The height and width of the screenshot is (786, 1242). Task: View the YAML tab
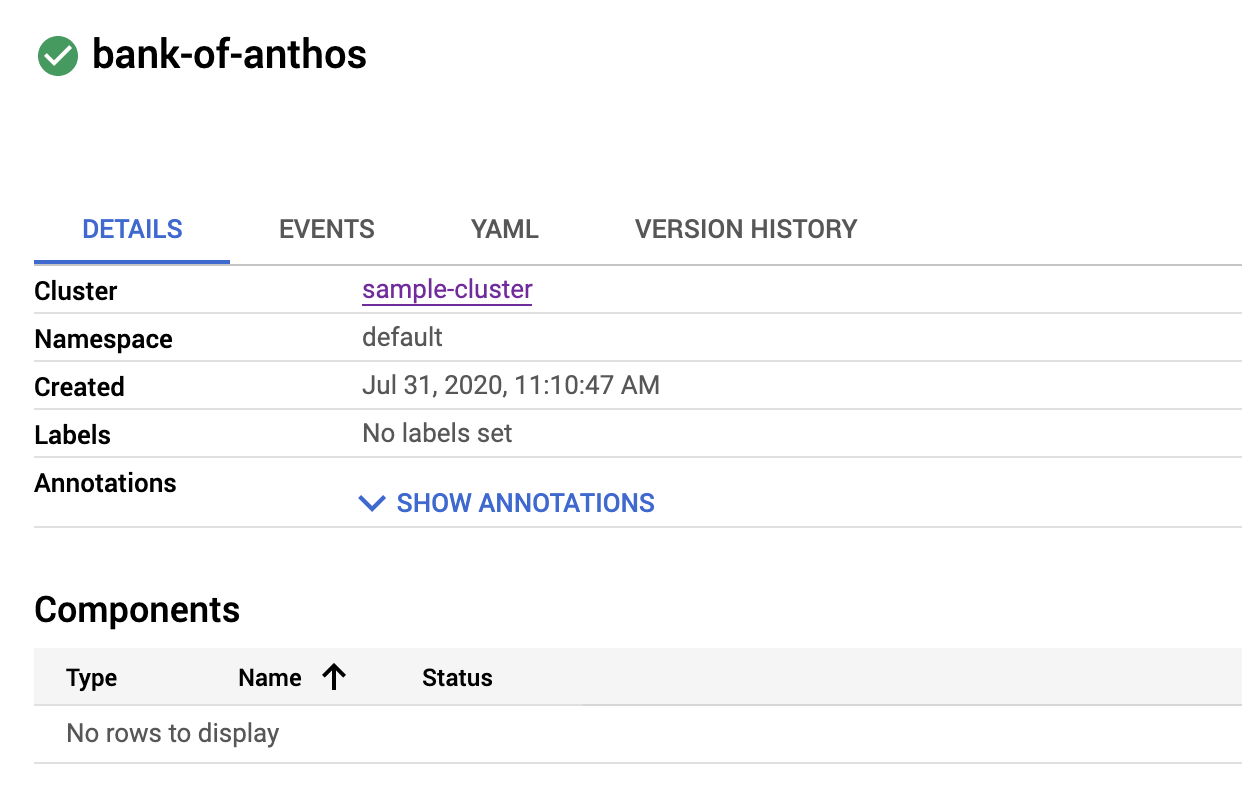tap(505, 229)
